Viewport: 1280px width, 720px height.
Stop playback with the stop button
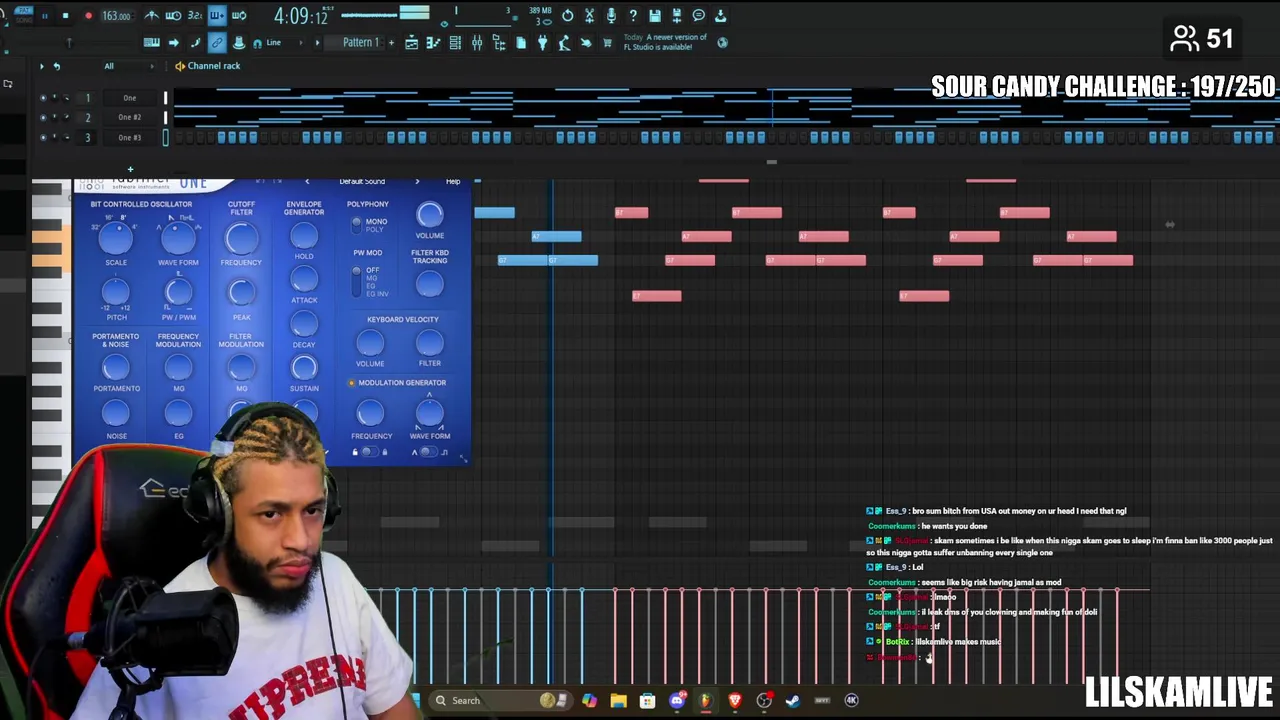click(65, 16)
